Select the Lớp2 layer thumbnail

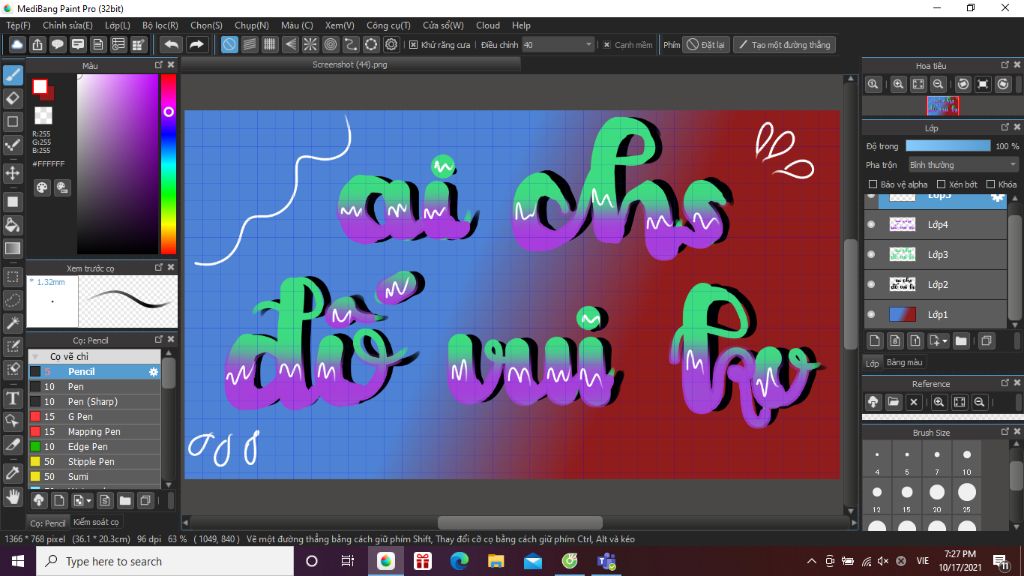click(903, 285)
